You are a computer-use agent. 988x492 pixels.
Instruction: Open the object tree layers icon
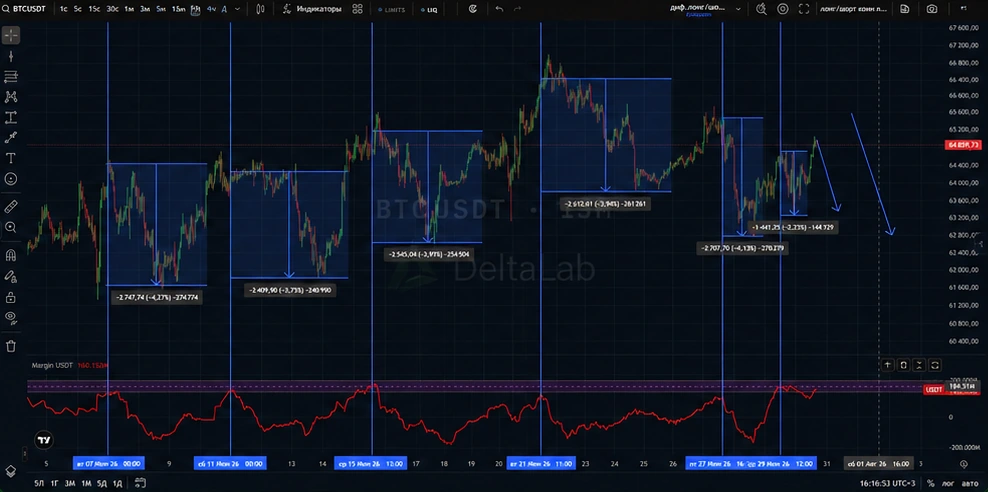point(11,471)
